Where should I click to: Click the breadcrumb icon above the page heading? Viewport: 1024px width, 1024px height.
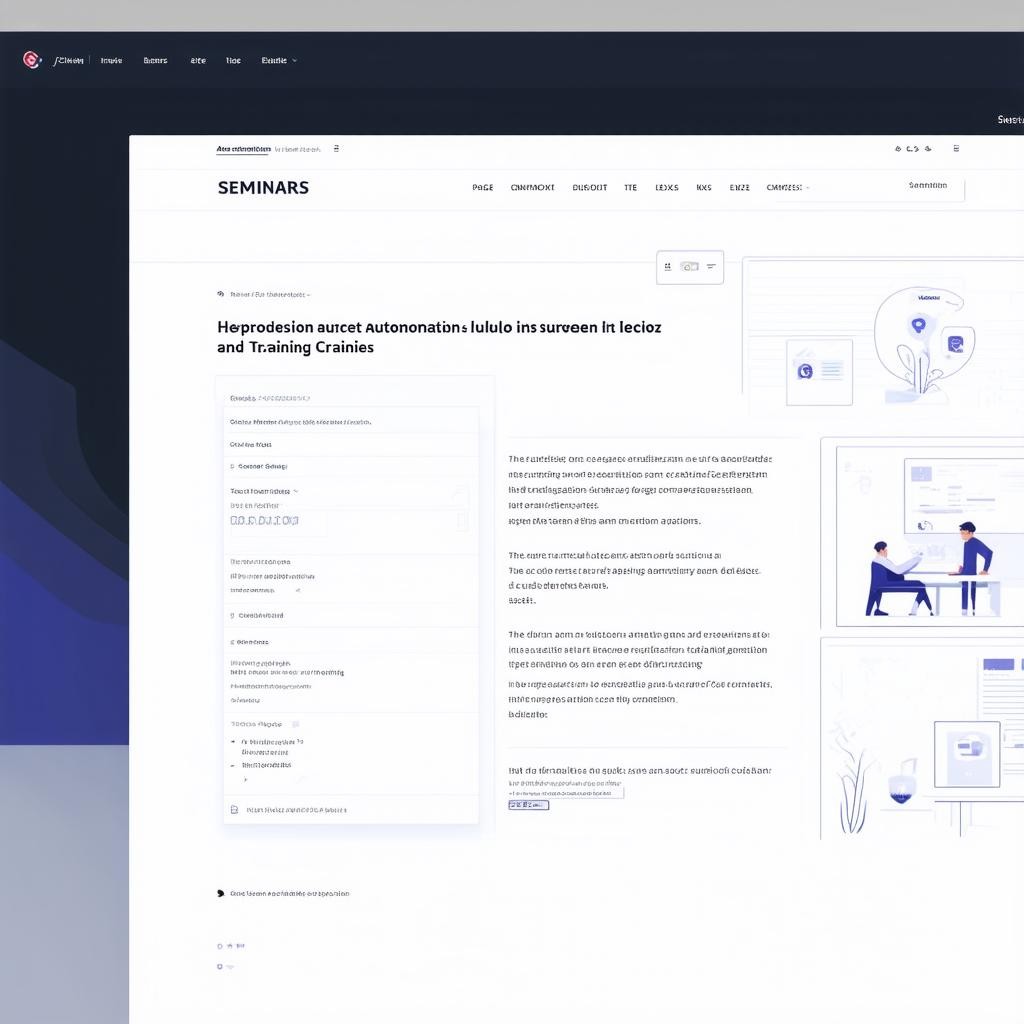[x=220, y=295]
